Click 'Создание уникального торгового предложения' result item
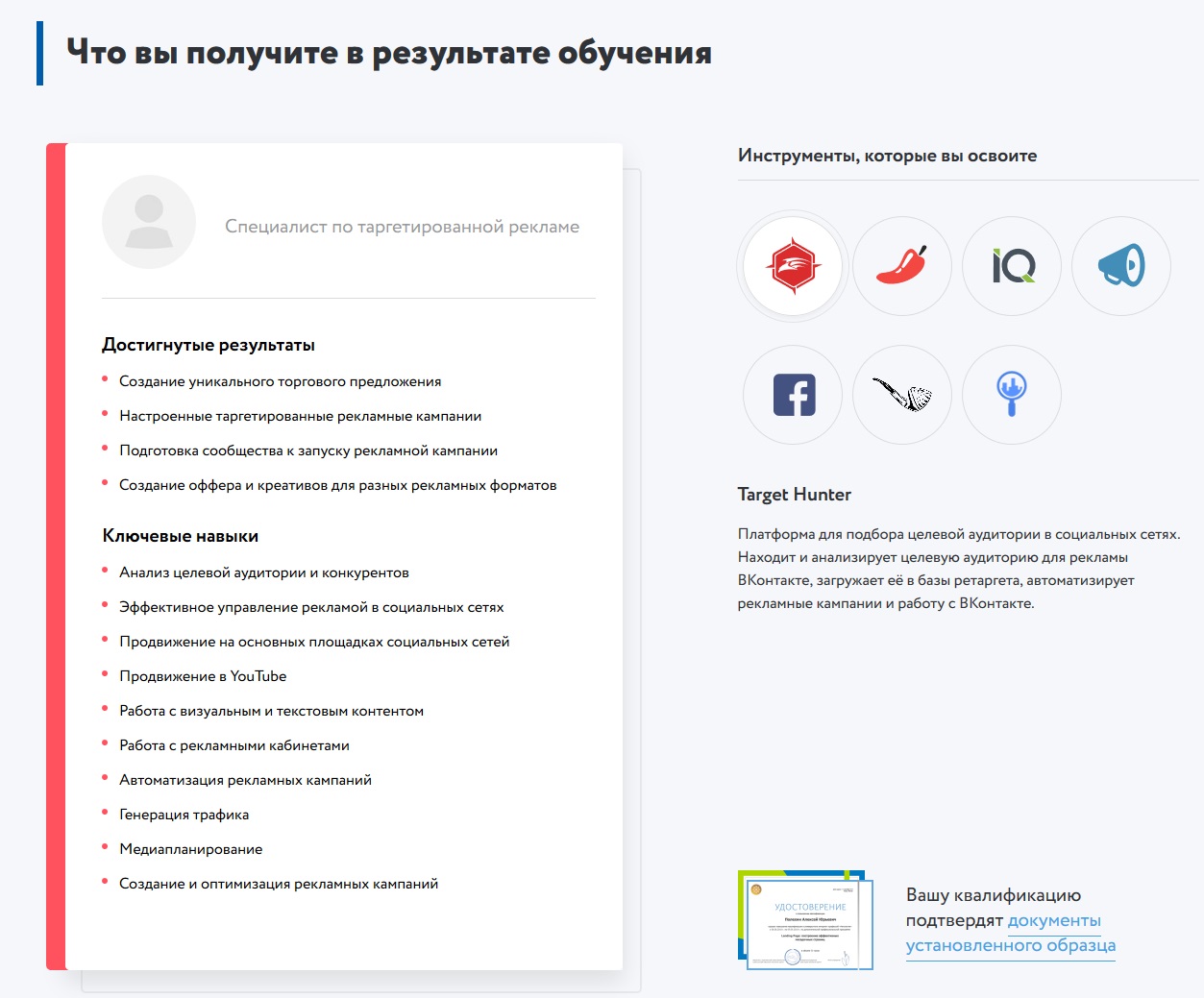 point(280,381)
